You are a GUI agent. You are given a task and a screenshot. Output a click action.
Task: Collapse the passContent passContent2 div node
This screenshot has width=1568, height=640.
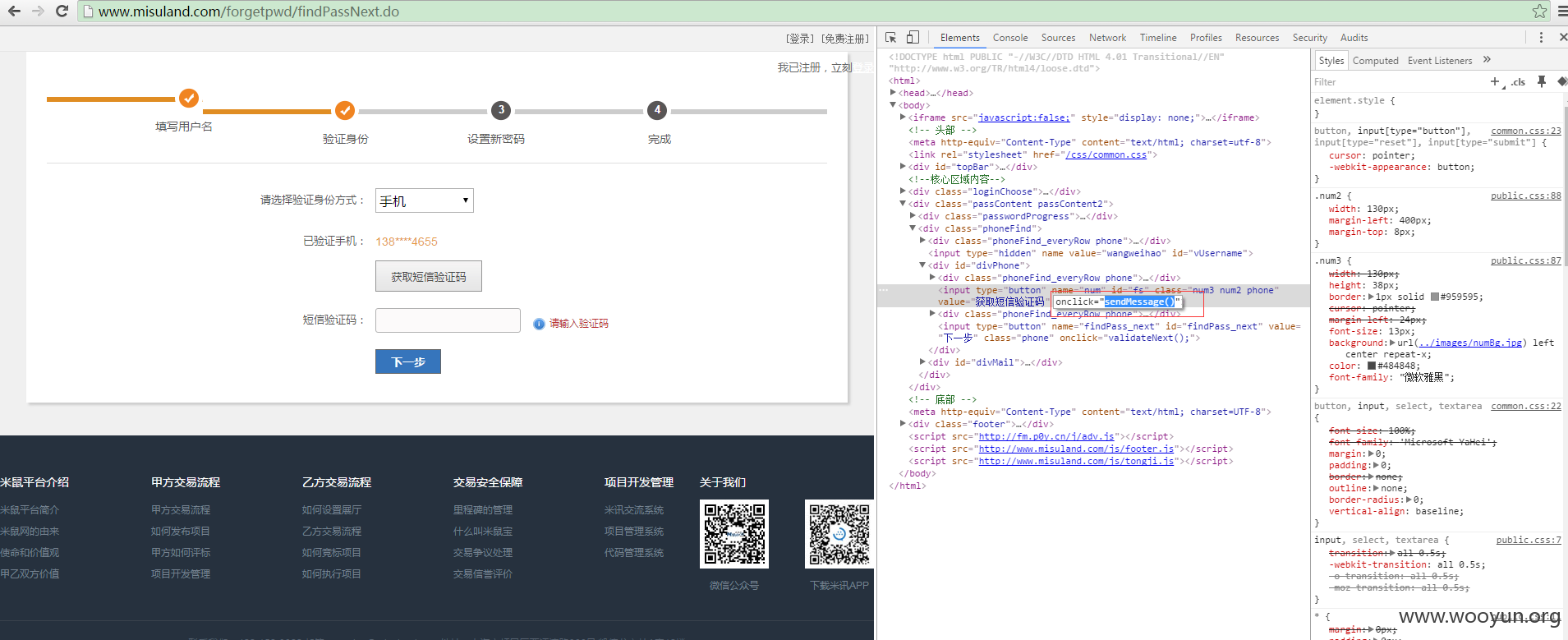(x=903, y=204)
